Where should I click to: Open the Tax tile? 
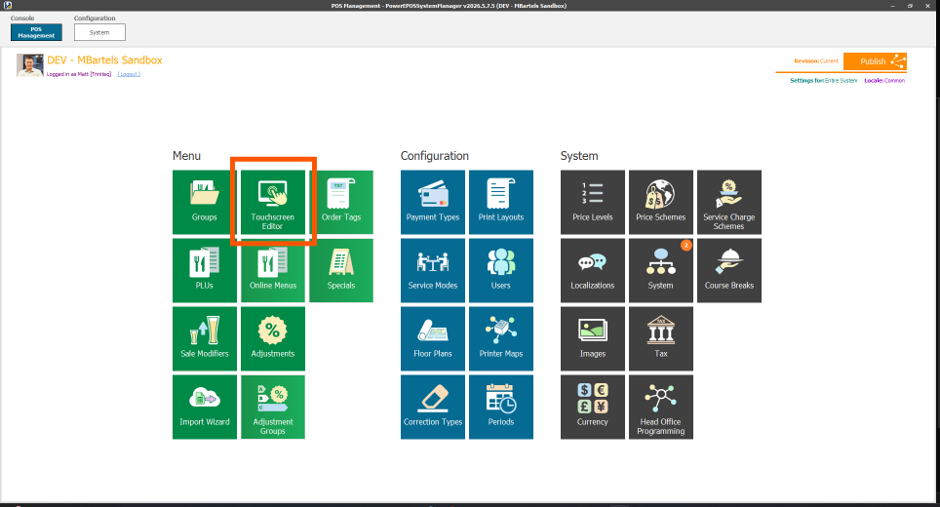[x=661, y=339]
